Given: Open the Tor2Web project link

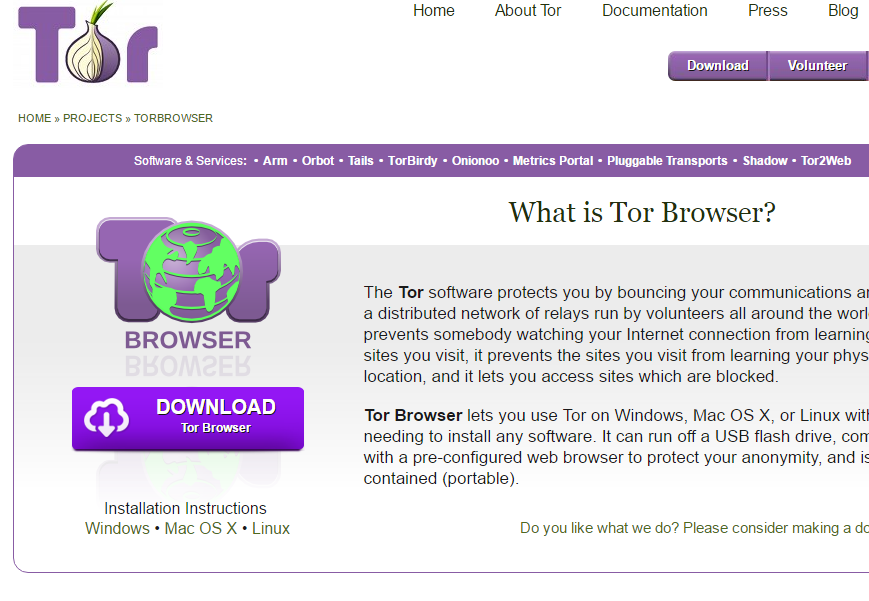Looking at the screenshot, I should point(826,161).
